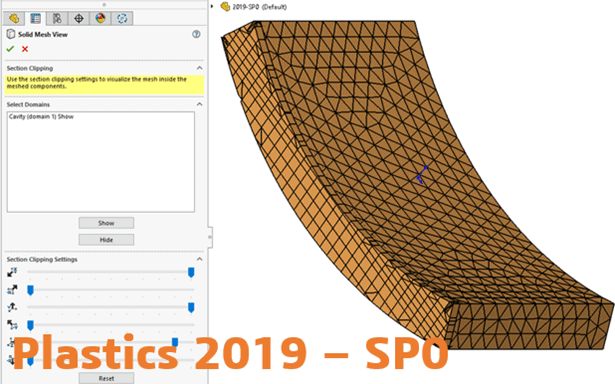Open the DisplayManager color-ball tab

[x=100, y=18]
